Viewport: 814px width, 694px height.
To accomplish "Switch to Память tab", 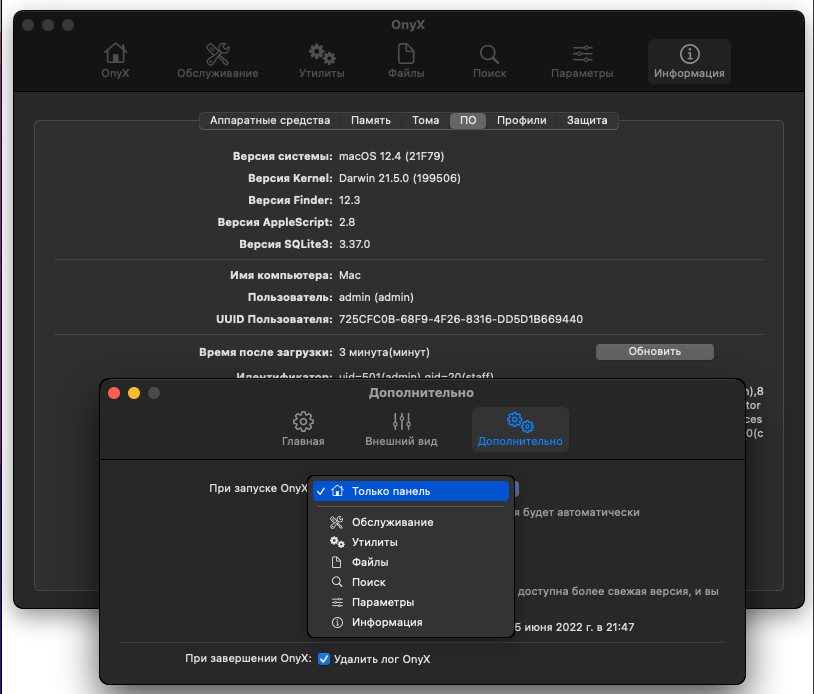I will click(x=371, y=120).
